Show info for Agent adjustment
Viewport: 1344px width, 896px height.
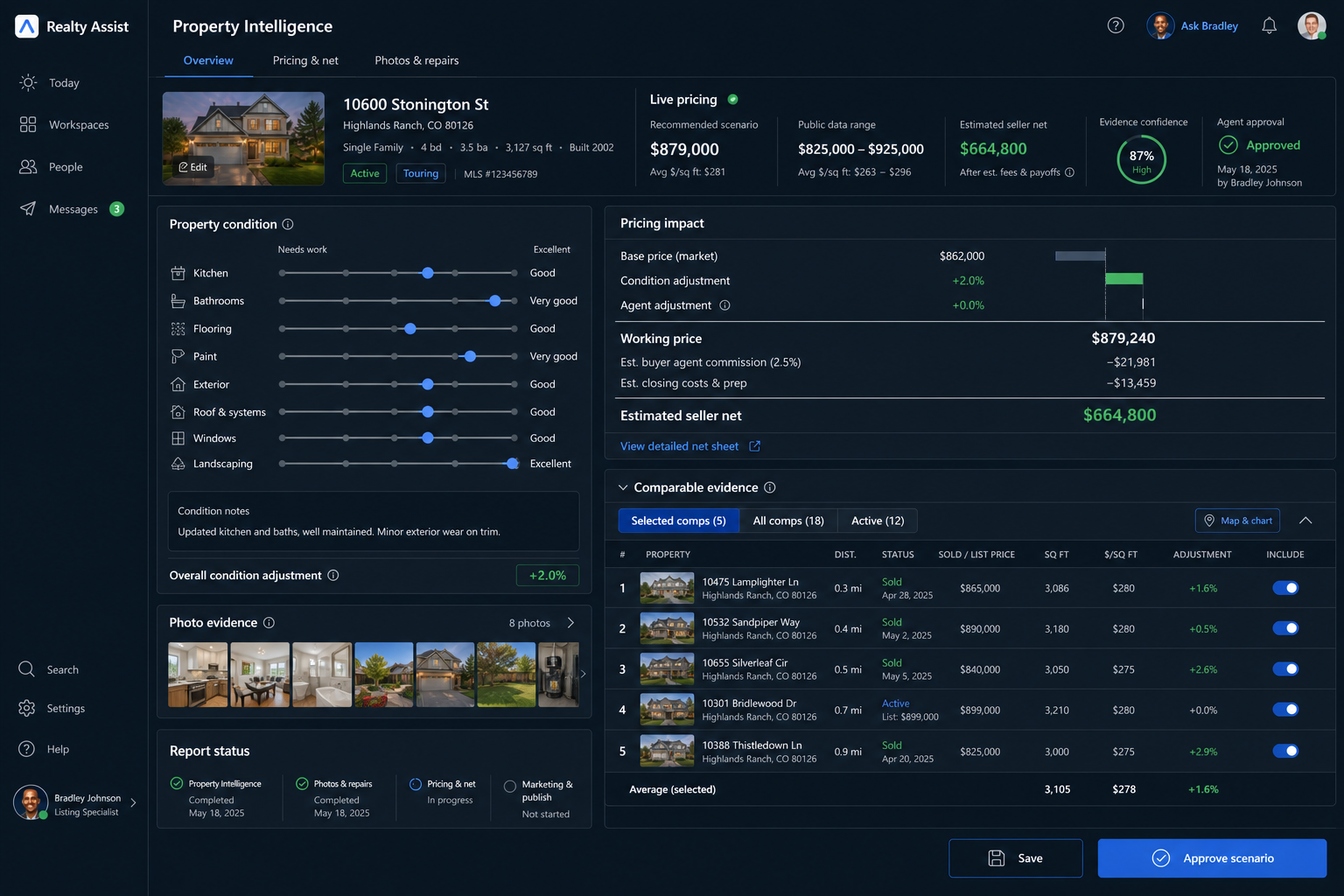[724, 305]
